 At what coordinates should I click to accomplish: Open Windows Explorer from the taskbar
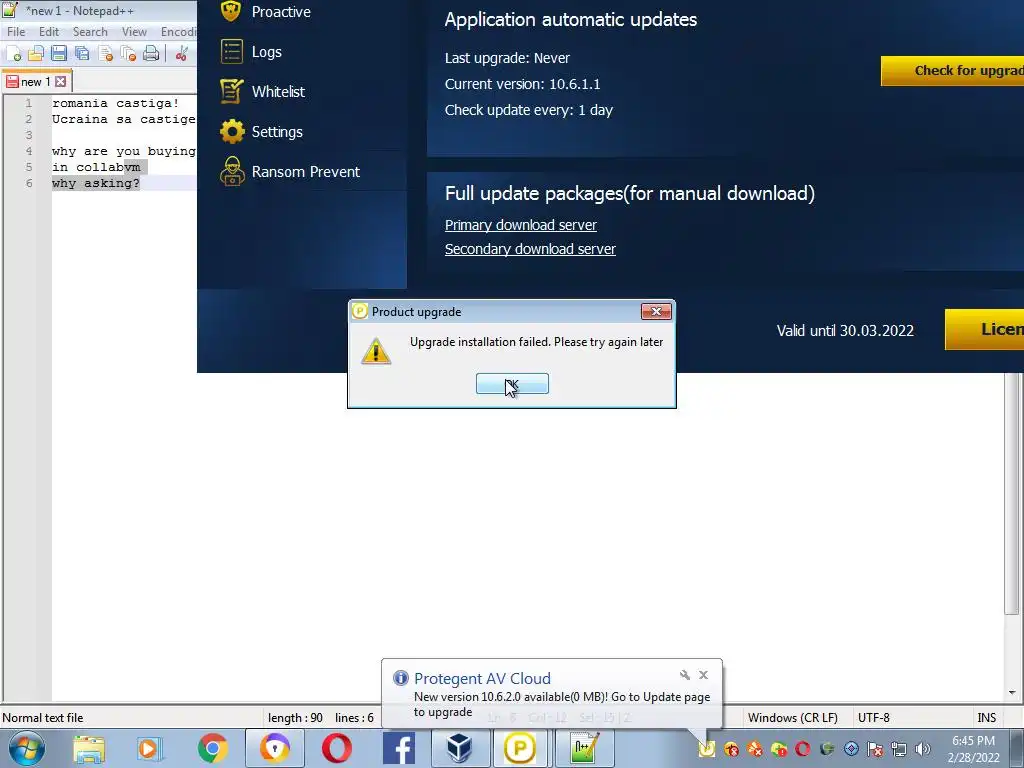coord(89,748)
